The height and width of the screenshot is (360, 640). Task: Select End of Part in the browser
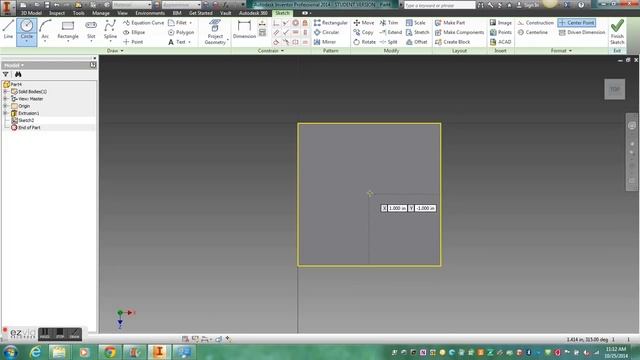click(26, 128)
